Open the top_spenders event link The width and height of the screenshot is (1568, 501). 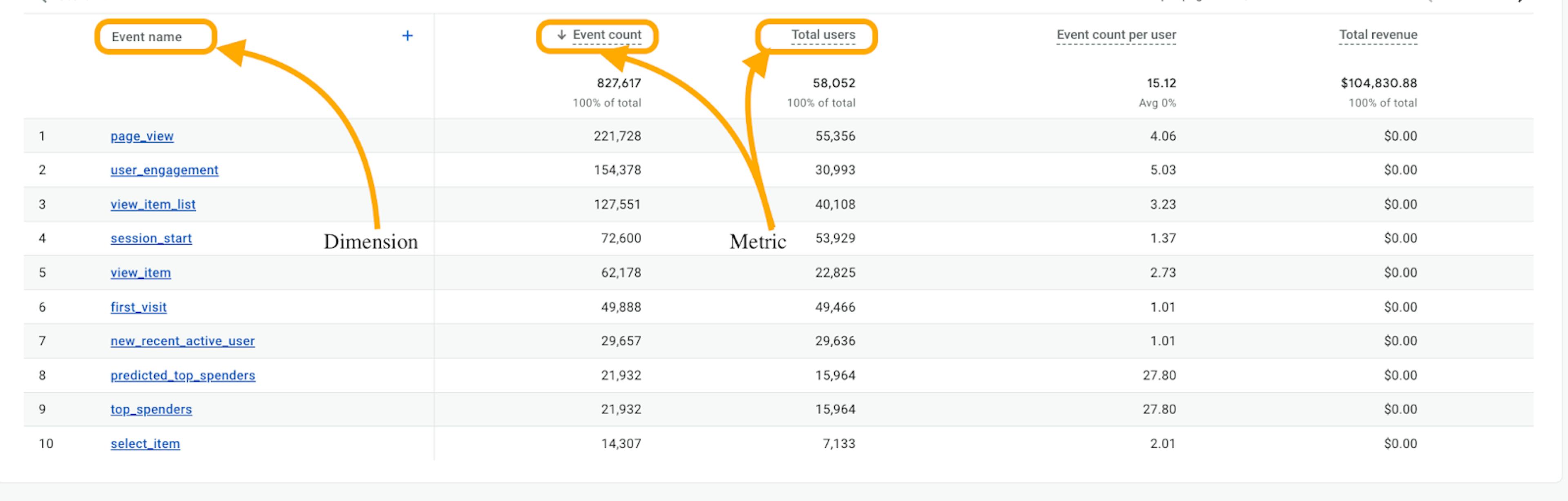tap(151, 409)
